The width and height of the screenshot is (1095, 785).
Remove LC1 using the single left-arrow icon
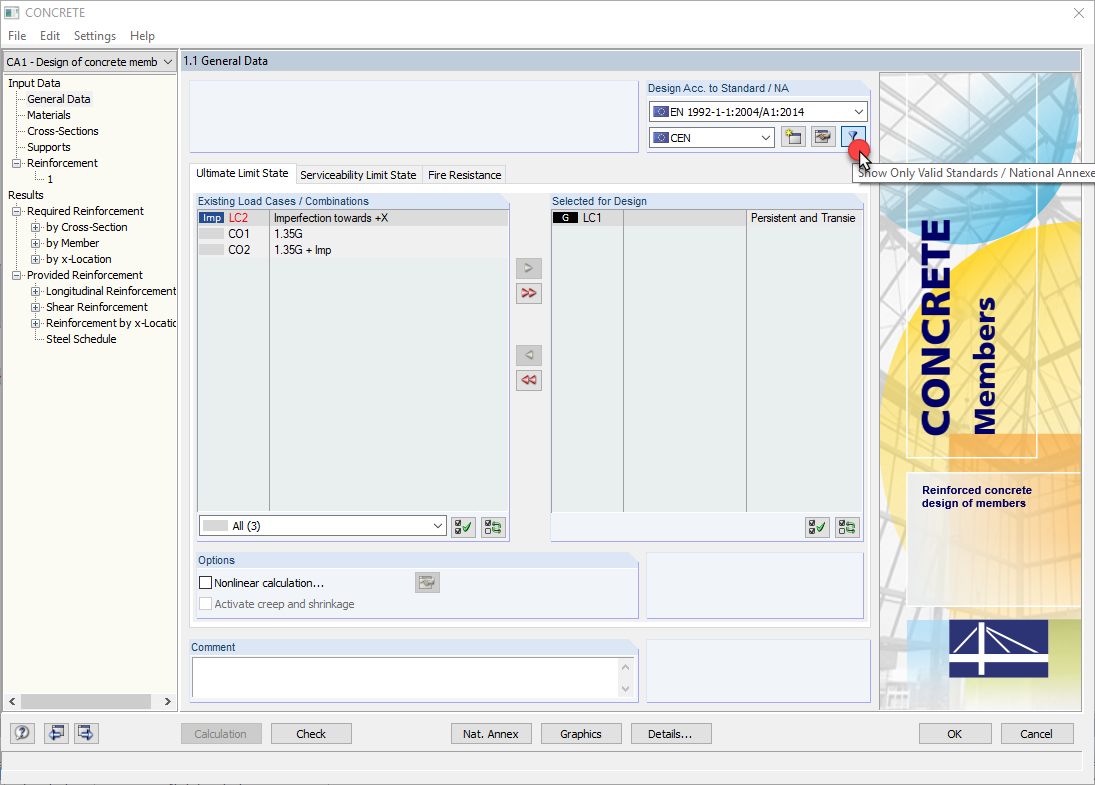point(529,355)
